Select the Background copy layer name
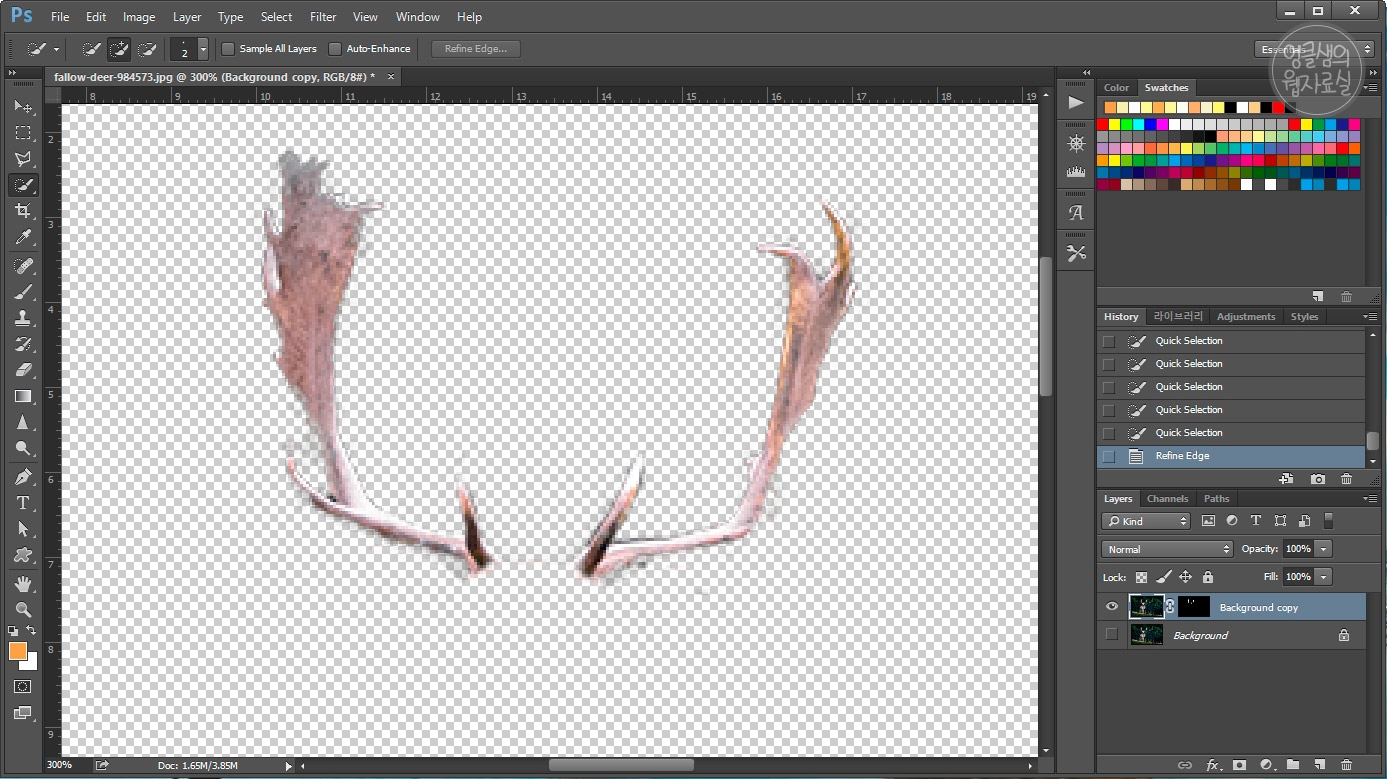The height and width of the screenshot is (779, 1387). tap(1259, 607)
